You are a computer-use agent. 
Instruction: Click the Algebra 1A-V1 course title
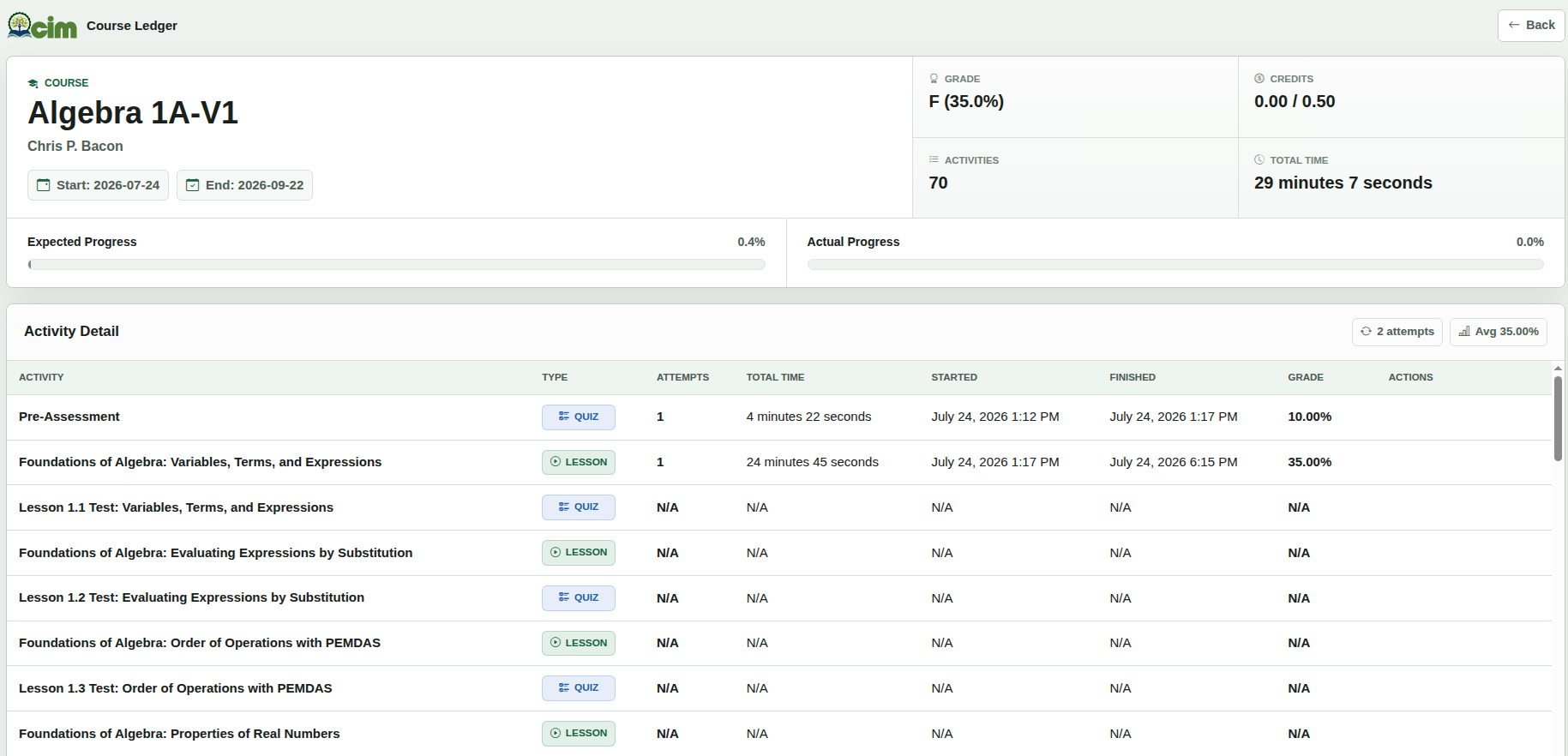(133, 113)
